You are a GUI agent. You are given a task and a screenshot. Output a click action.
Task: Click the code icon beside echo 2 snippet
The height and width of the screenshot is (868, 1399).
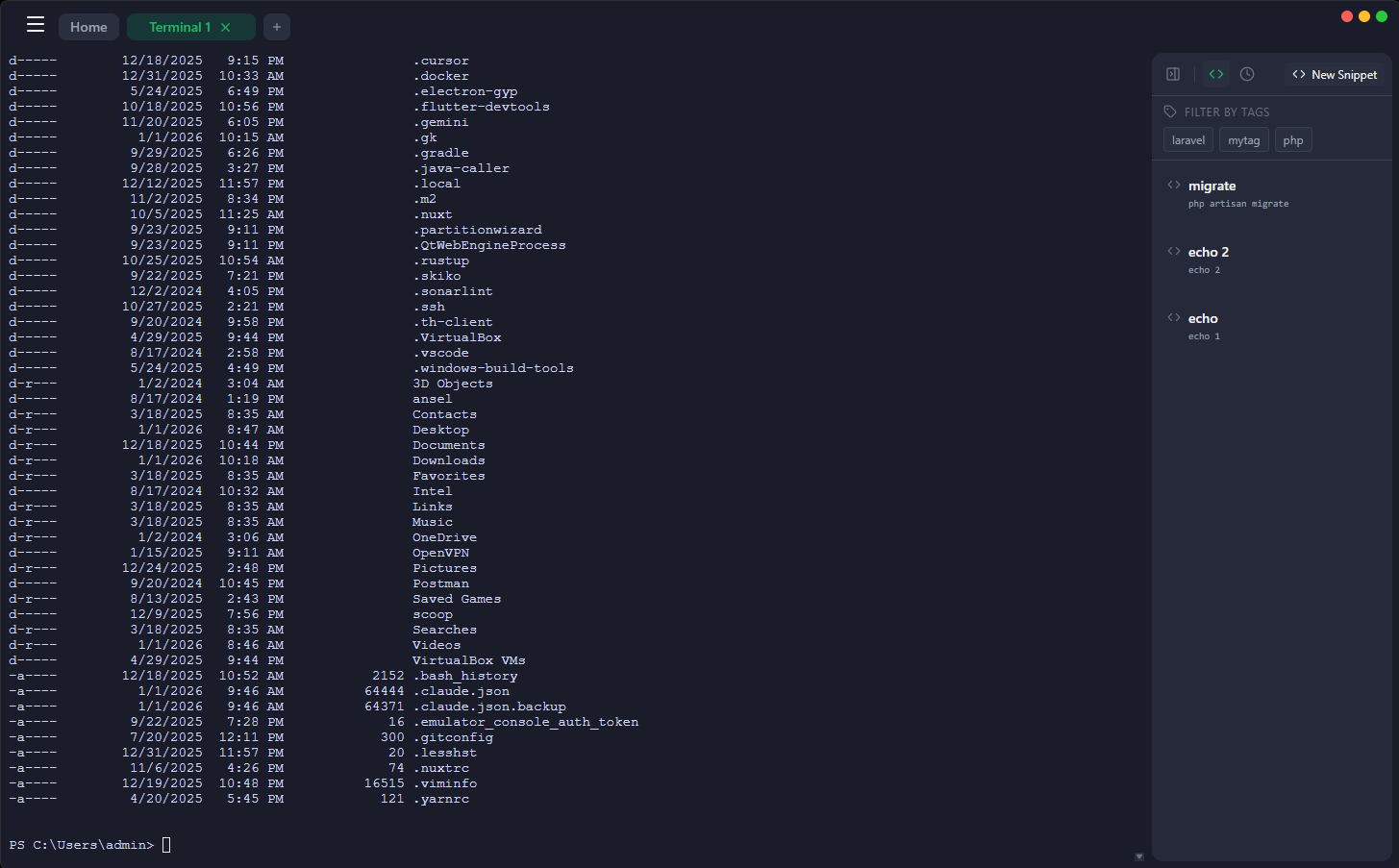1173,251
